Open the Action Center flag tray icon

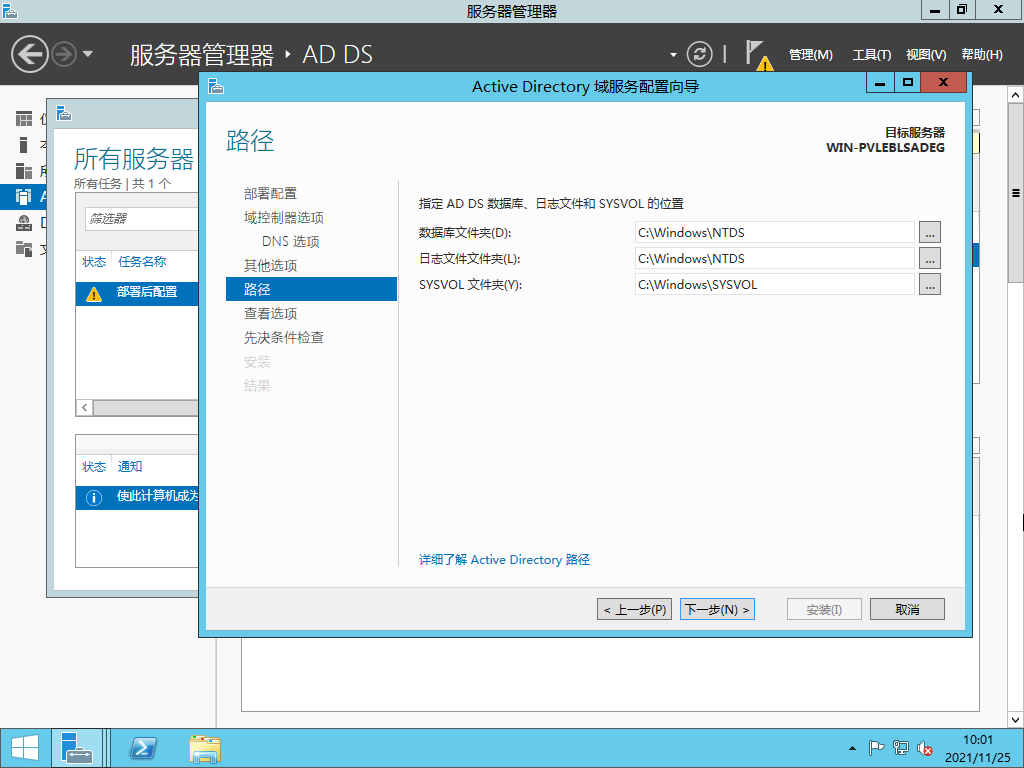coord(876,748)
